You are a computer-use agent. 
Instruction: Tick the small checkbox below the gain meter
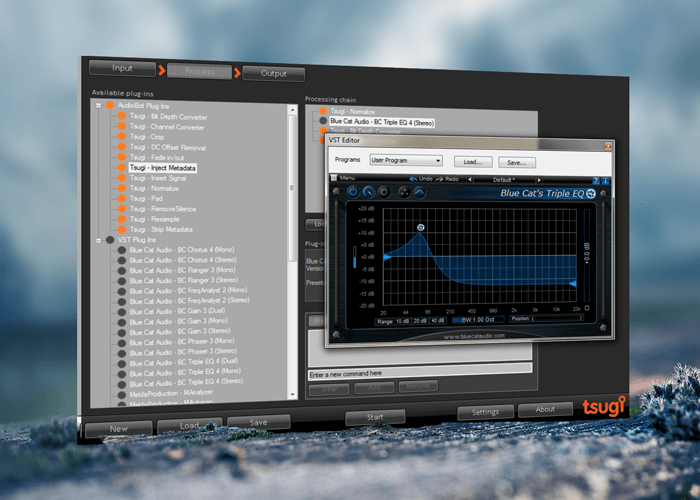587,308
